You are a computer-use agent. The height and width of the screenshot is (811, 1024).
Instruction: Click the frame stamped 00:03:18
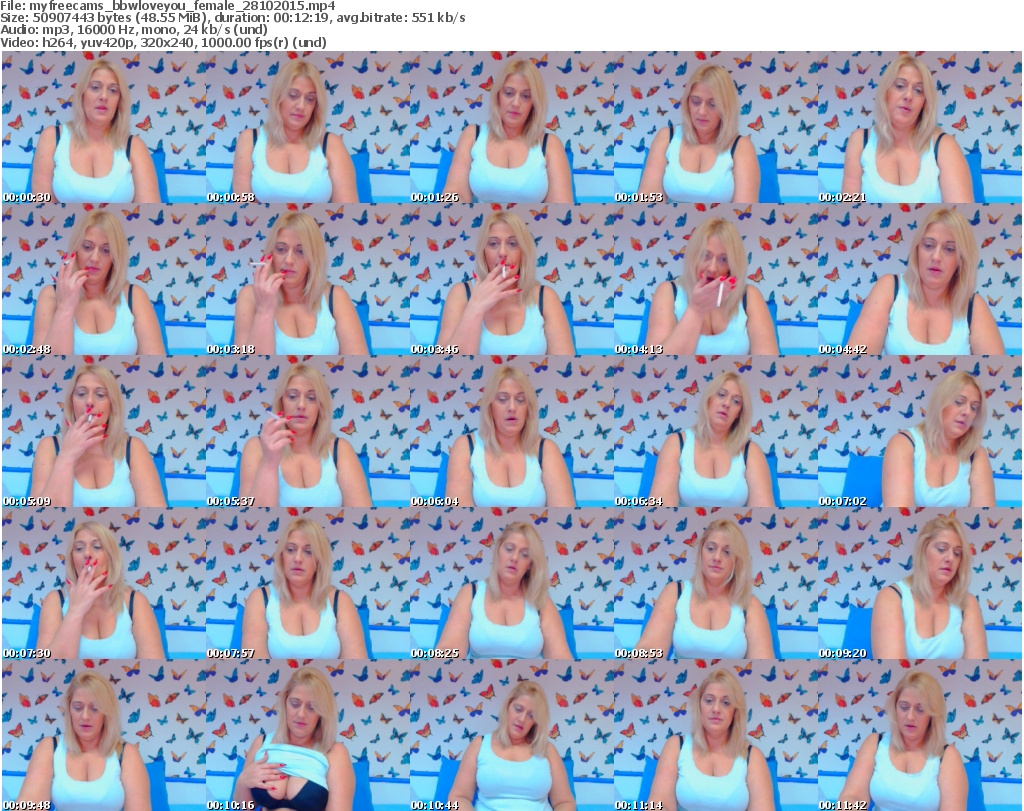coord(308,279)
